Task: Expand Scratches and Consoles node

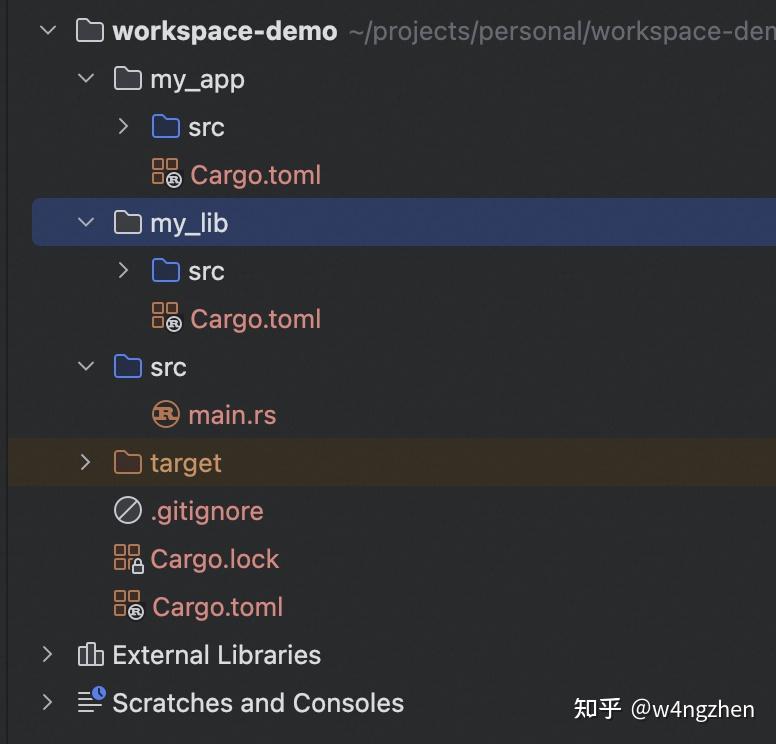Action: 48,702
